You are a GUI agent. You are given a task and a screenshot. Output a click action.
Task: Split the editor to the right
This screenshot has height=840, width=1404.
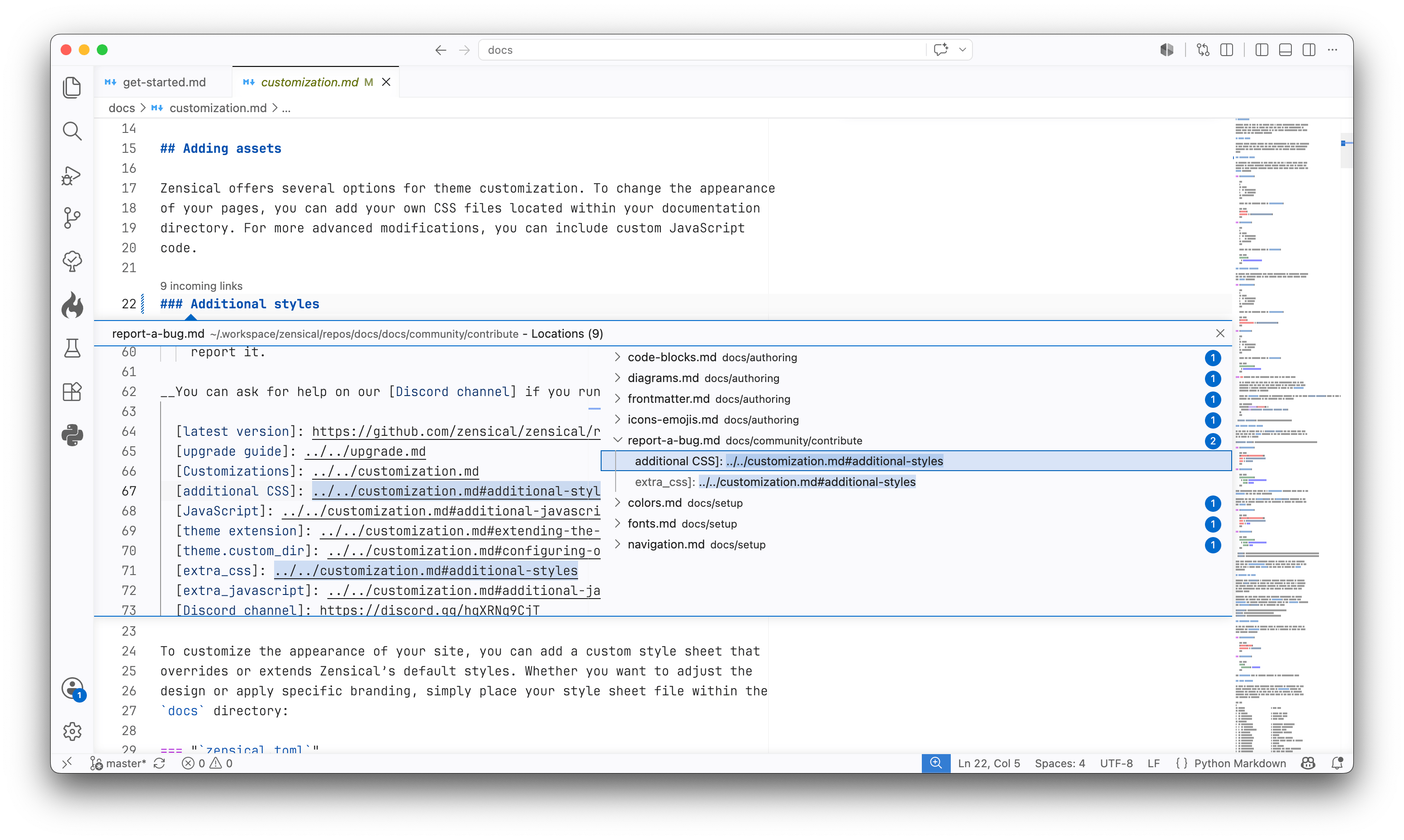coord(1227,50)
